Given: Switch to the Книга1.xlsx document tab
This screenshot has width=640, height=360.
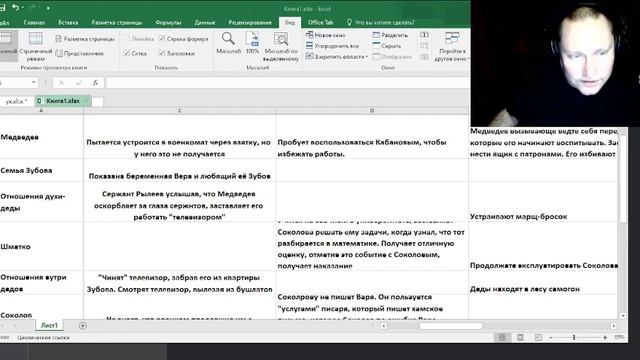Looking at the screenshot, I should 63,101.
